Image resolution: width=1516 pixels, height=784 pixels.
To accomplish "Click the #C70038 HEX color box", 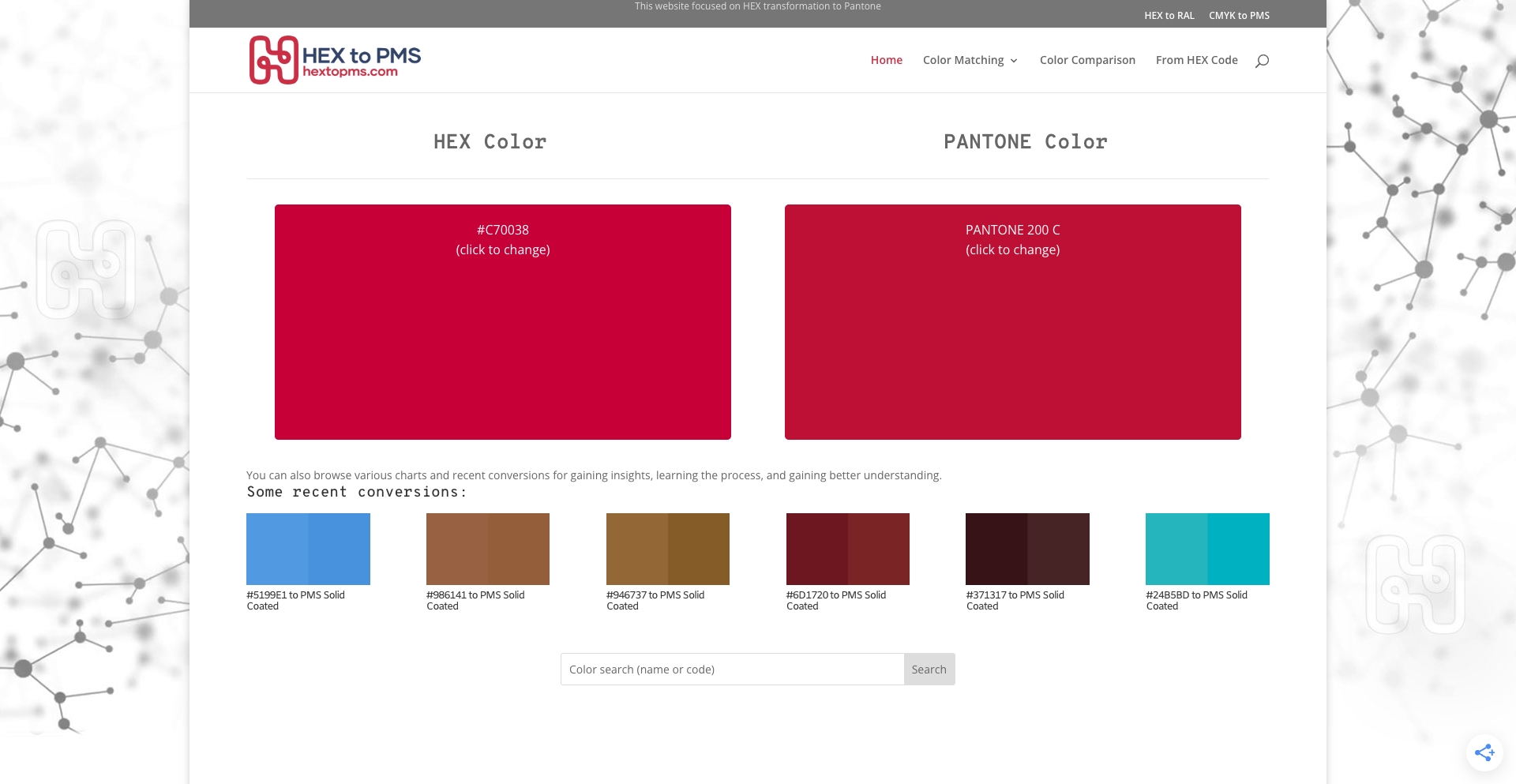I will [503, 322].
